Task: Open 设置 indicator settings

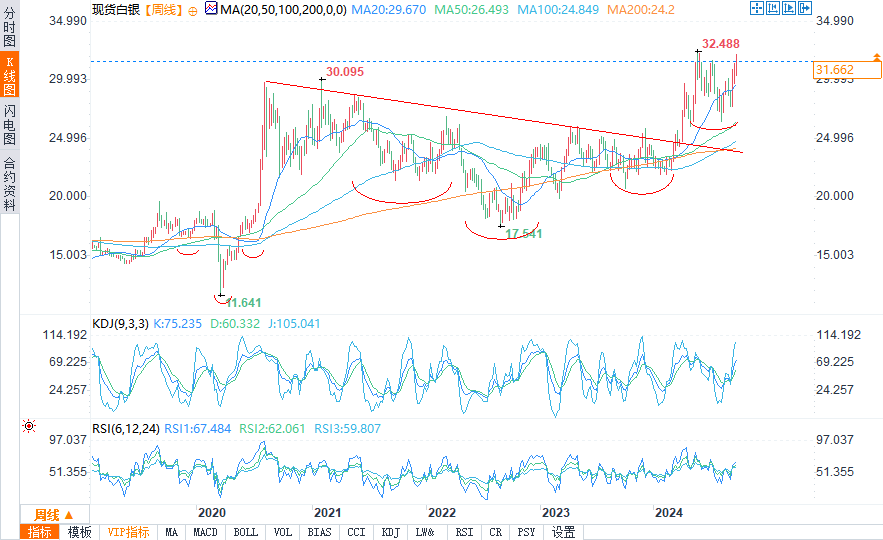Action: click(563, 532)
